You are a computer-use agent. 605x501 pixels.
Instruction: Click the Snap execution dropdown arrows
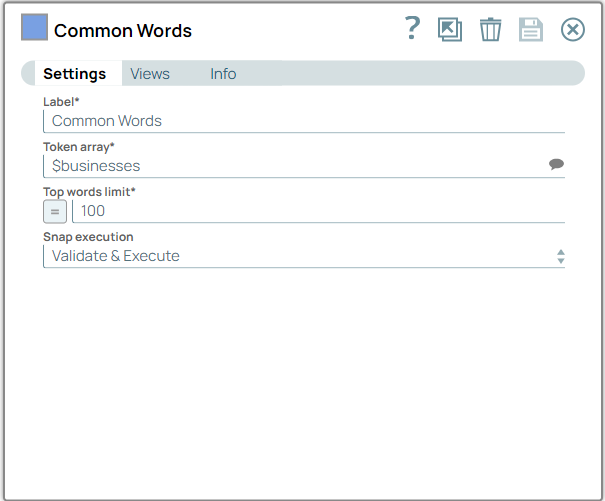point(561,256)
